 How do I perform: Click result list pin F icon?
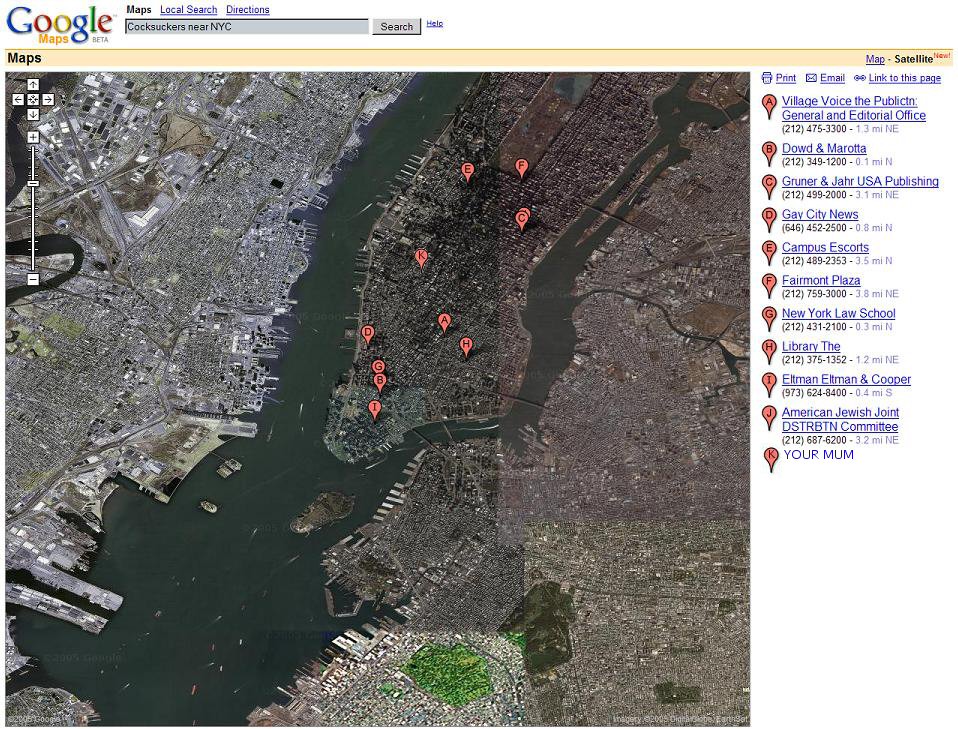pos(770,286)
